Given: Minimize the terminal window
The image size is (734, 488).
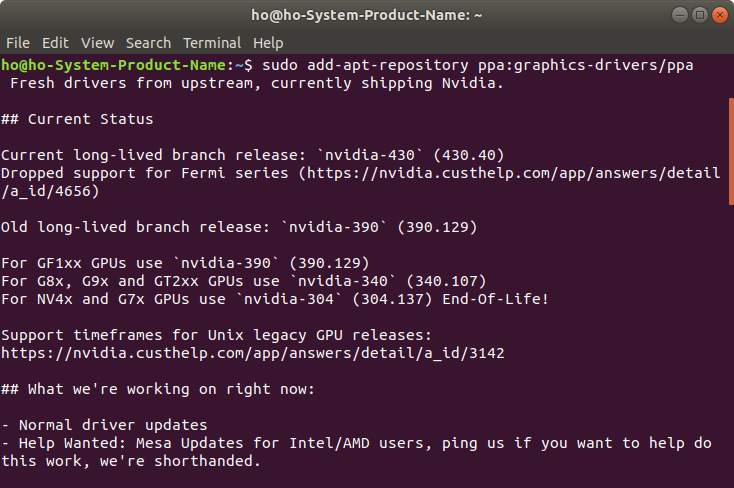Looking at the screenshot, I should pyautogui.click(x=680, y=15).
